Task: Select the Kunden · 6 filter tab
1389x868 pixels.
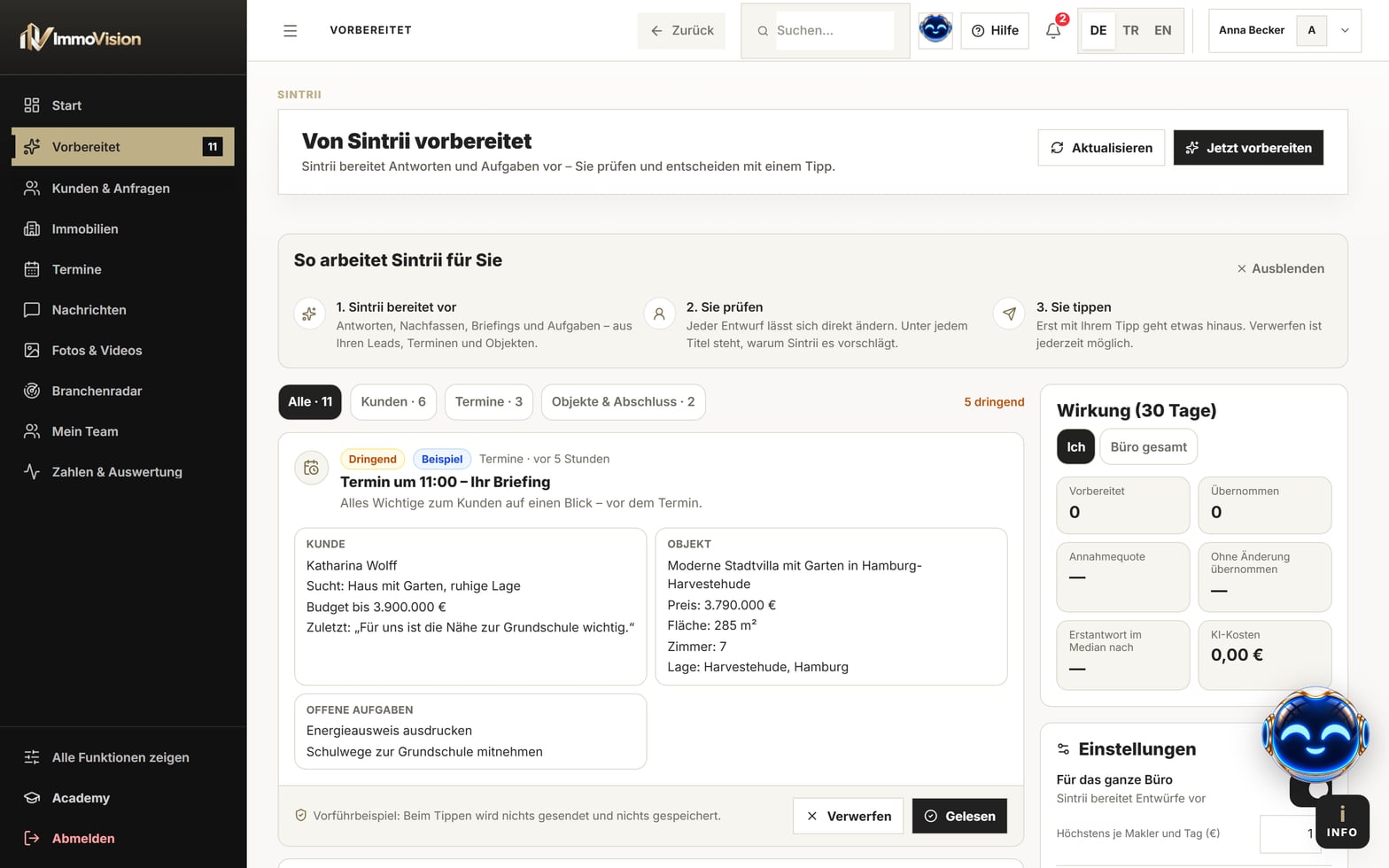Action: (x=393, y=402)
